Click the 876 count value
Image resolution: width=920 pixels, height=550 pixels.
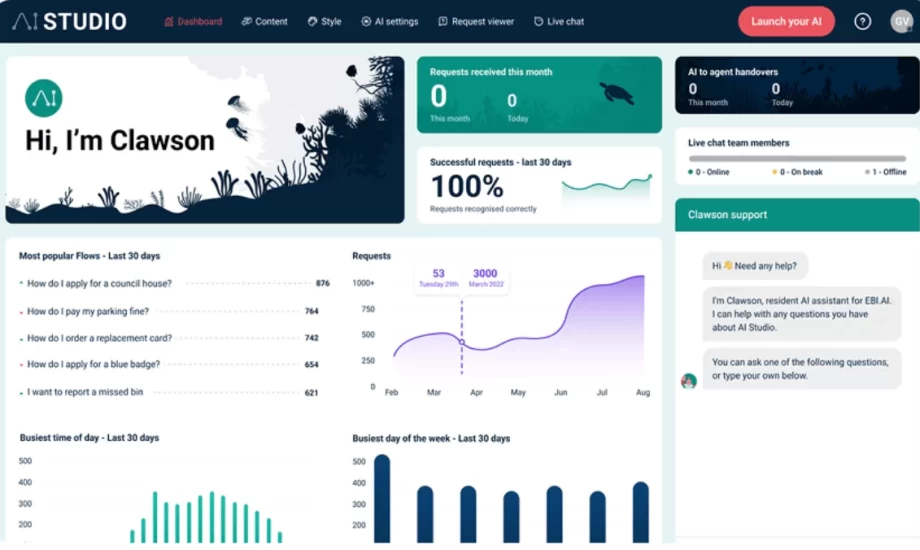[323, 284]
